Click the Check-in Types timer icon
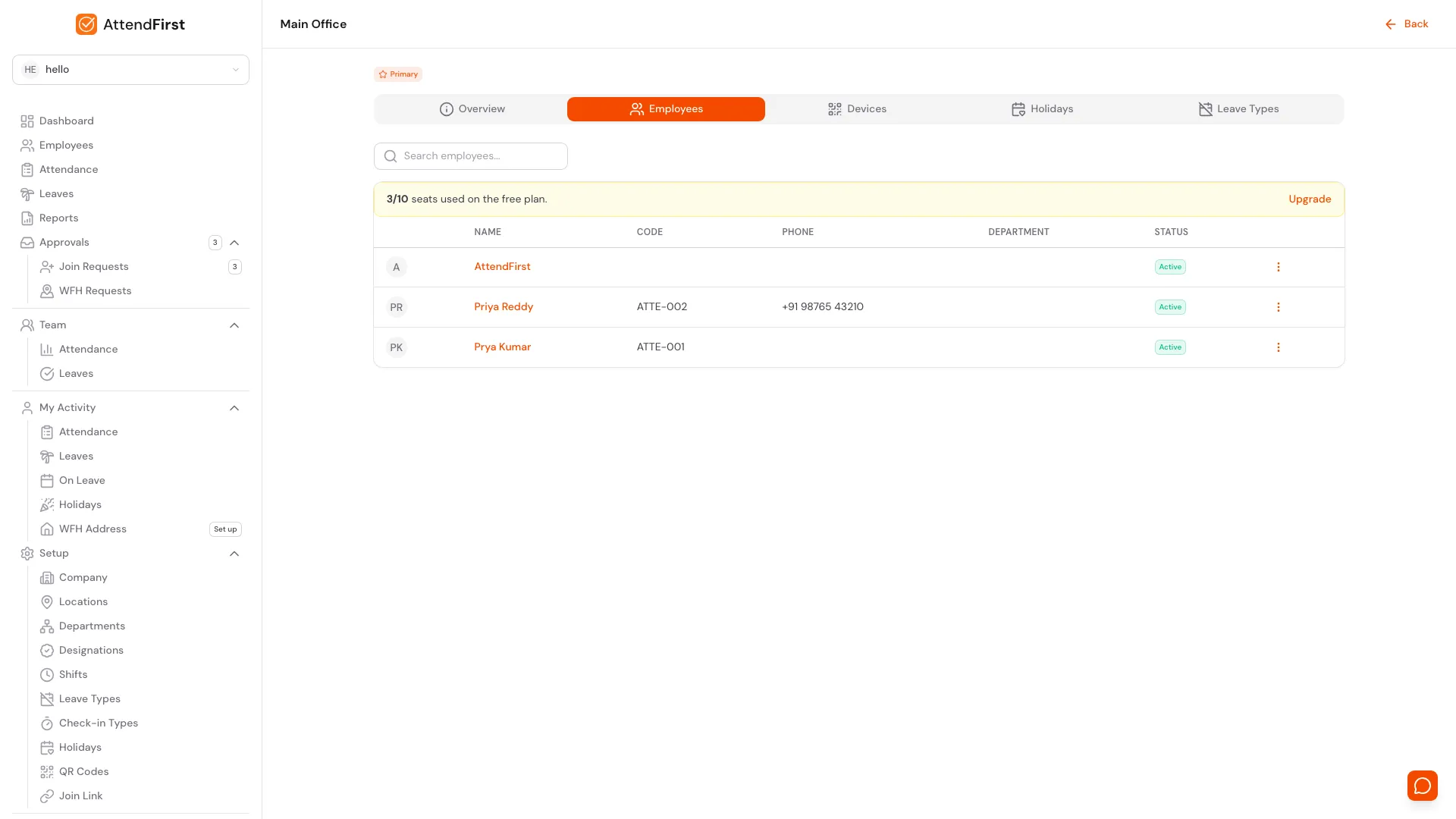 pos(47,723)
